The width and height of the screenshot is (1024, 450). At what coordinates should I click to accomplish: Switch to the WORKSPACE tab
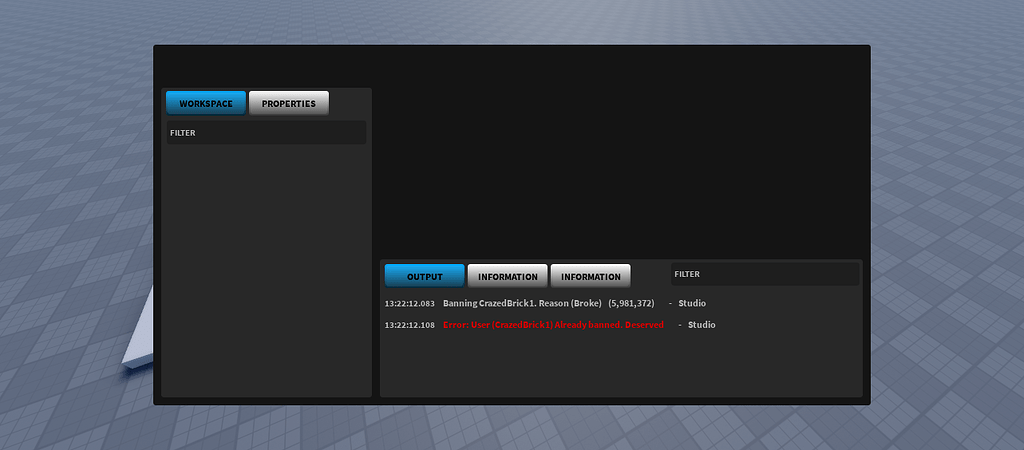coord(206,103)
